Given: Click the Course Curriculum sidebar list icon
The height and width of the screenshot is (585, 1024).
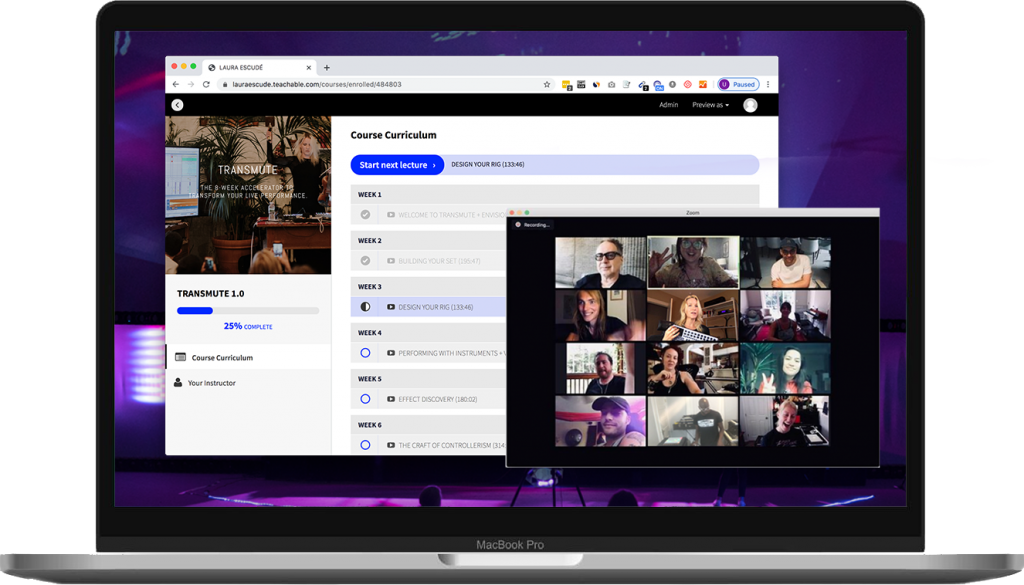Looking at the screenshot, I should [x=181, y=357].
